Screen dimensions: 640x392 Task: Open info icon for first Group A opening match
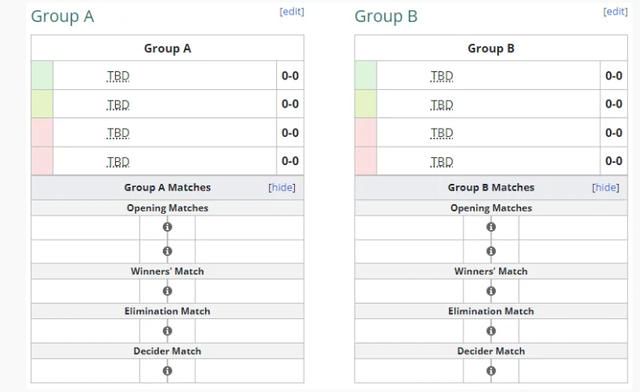click(x=167, y=227)
